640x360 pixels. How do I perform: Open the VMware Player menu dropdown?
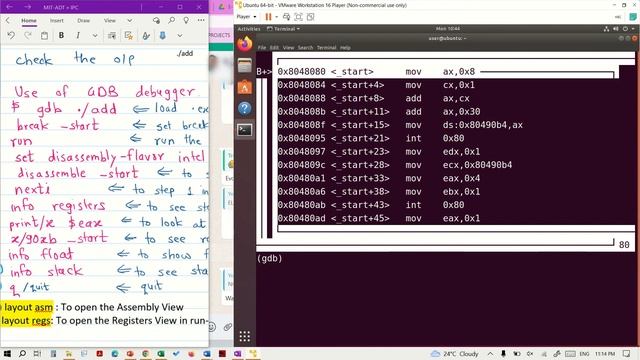pos(247,17)
